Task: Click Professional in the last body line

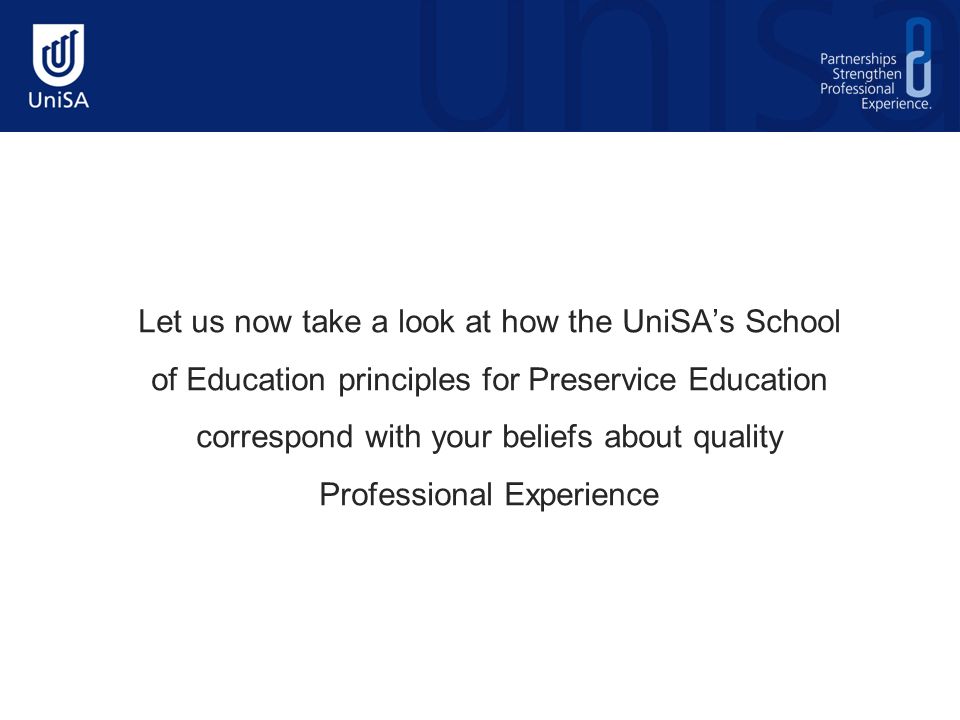Action: (406, 495)
